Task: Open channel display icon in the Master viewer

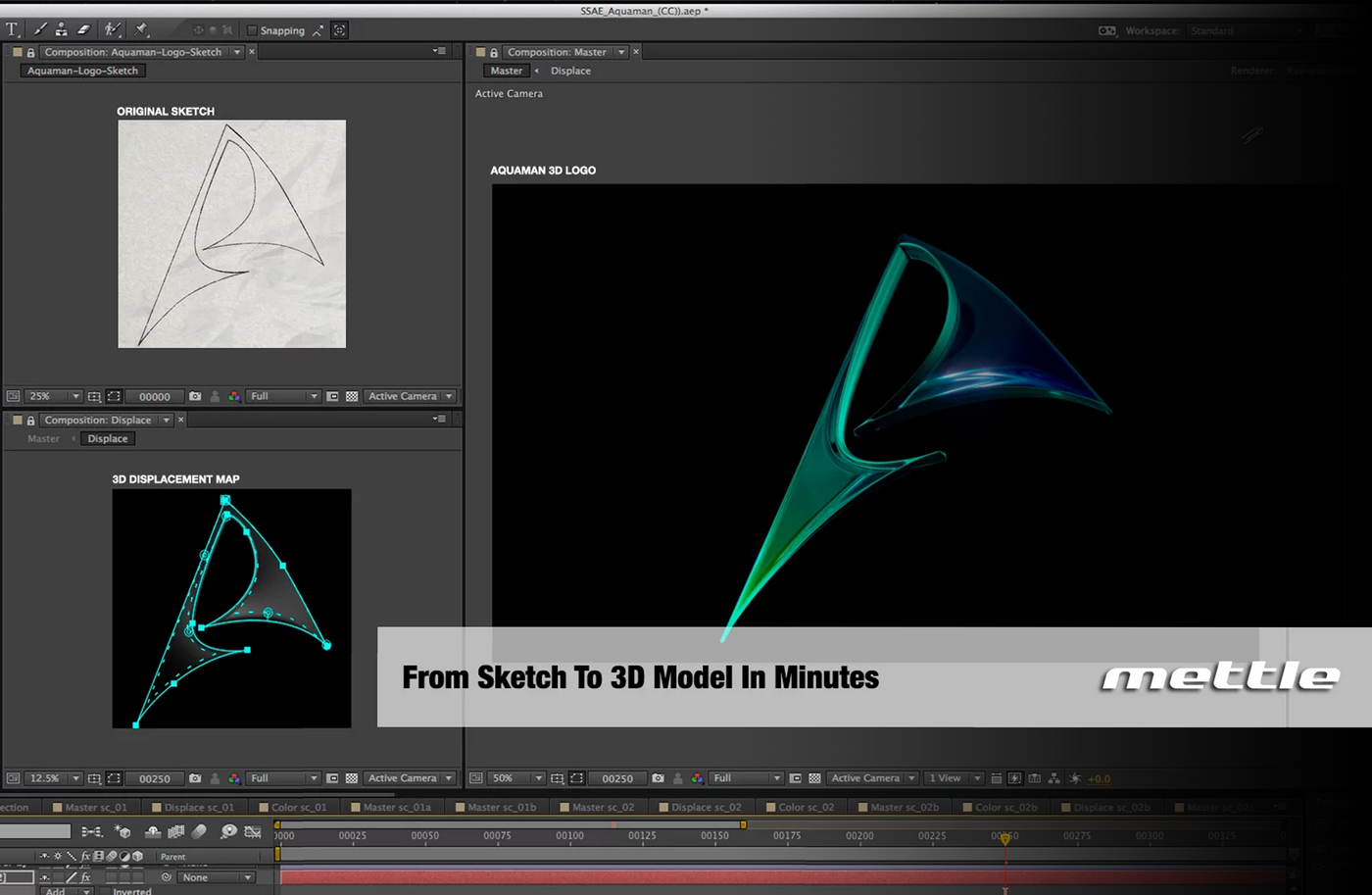Action: coord(697,778)
